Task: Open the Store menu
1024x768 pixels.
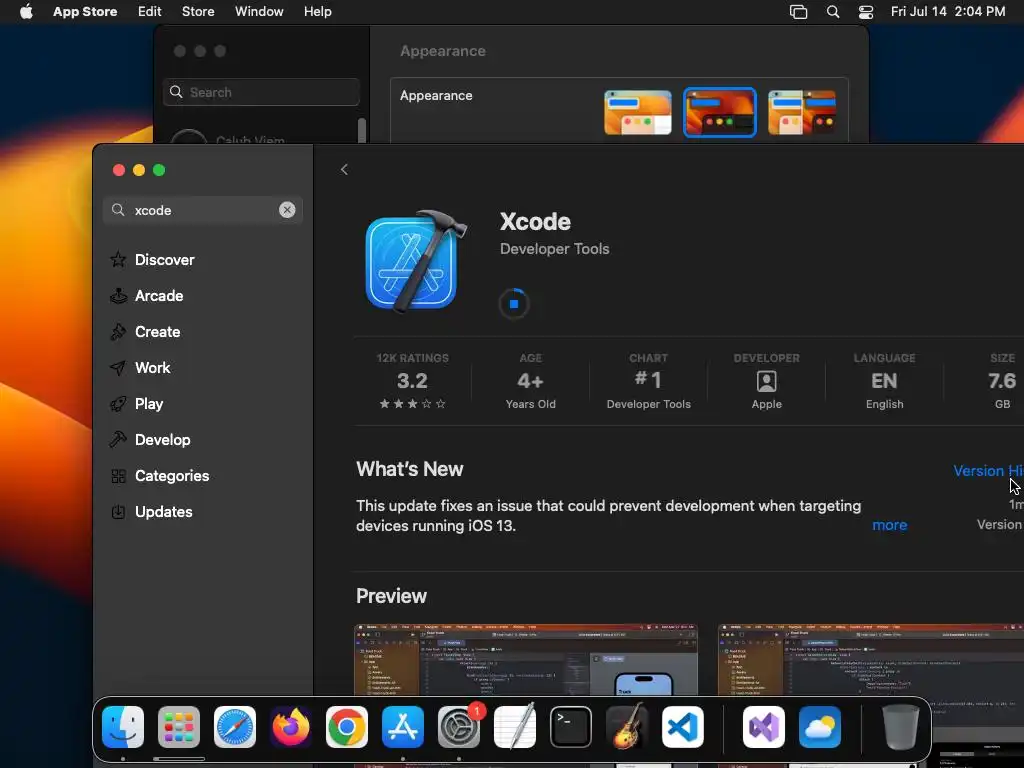Action: click(x=198, y=12)
